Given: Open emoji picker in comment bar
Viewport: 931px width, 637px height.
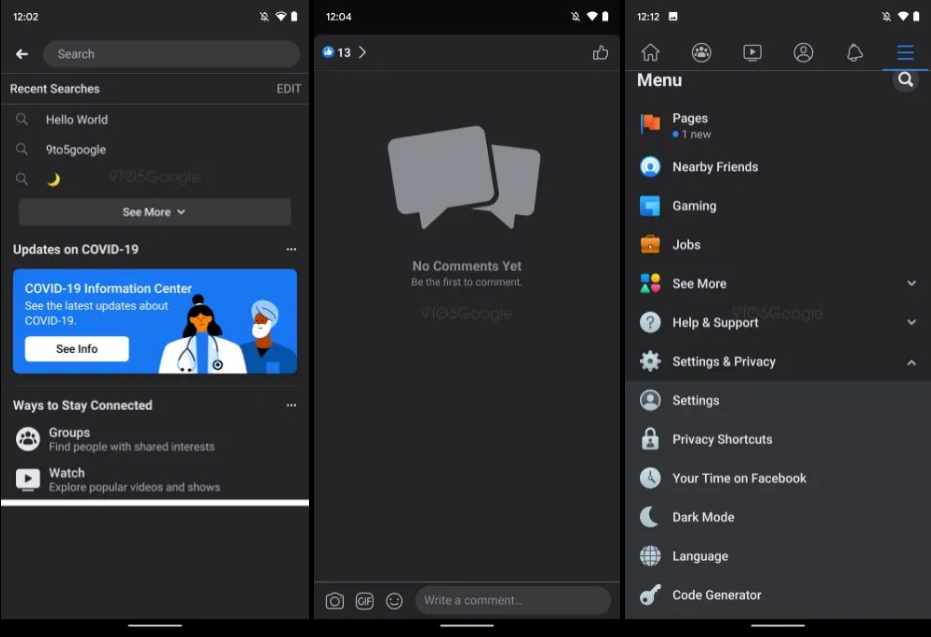Looking at the screenshot, I should coord(394,601).
